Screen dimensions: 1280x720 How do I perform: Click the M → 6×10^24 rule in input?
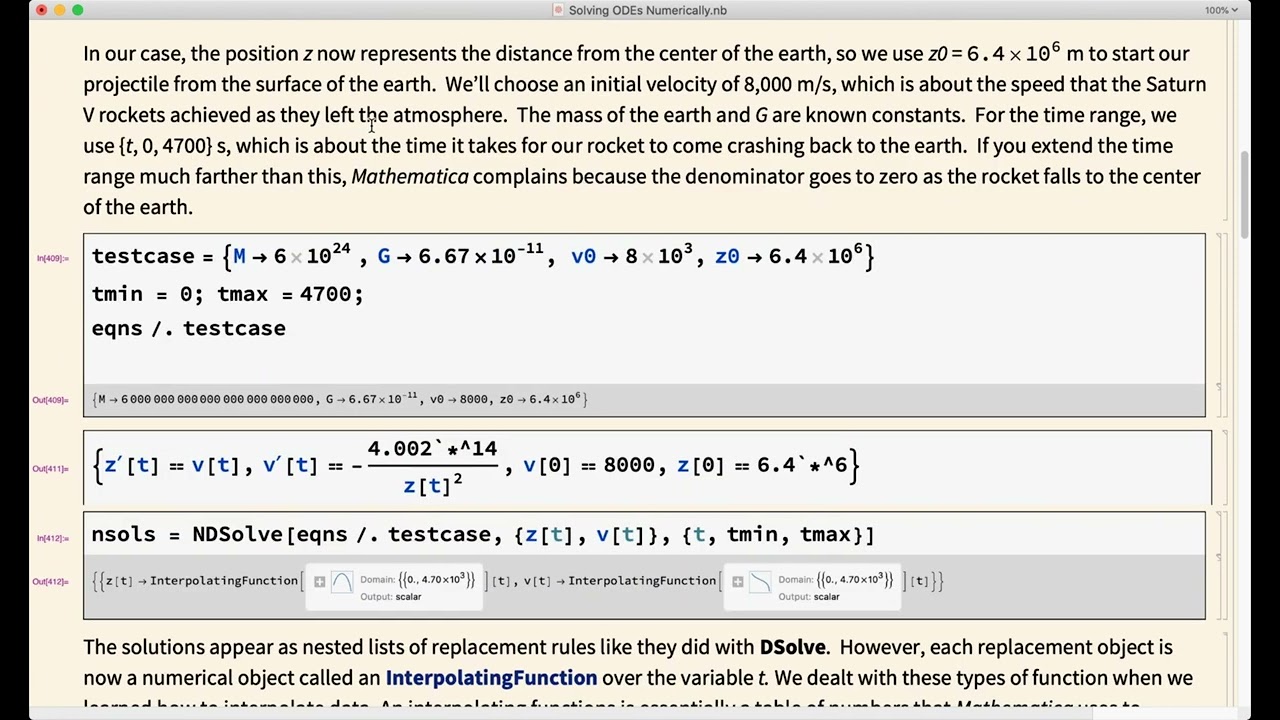point(292,256)
